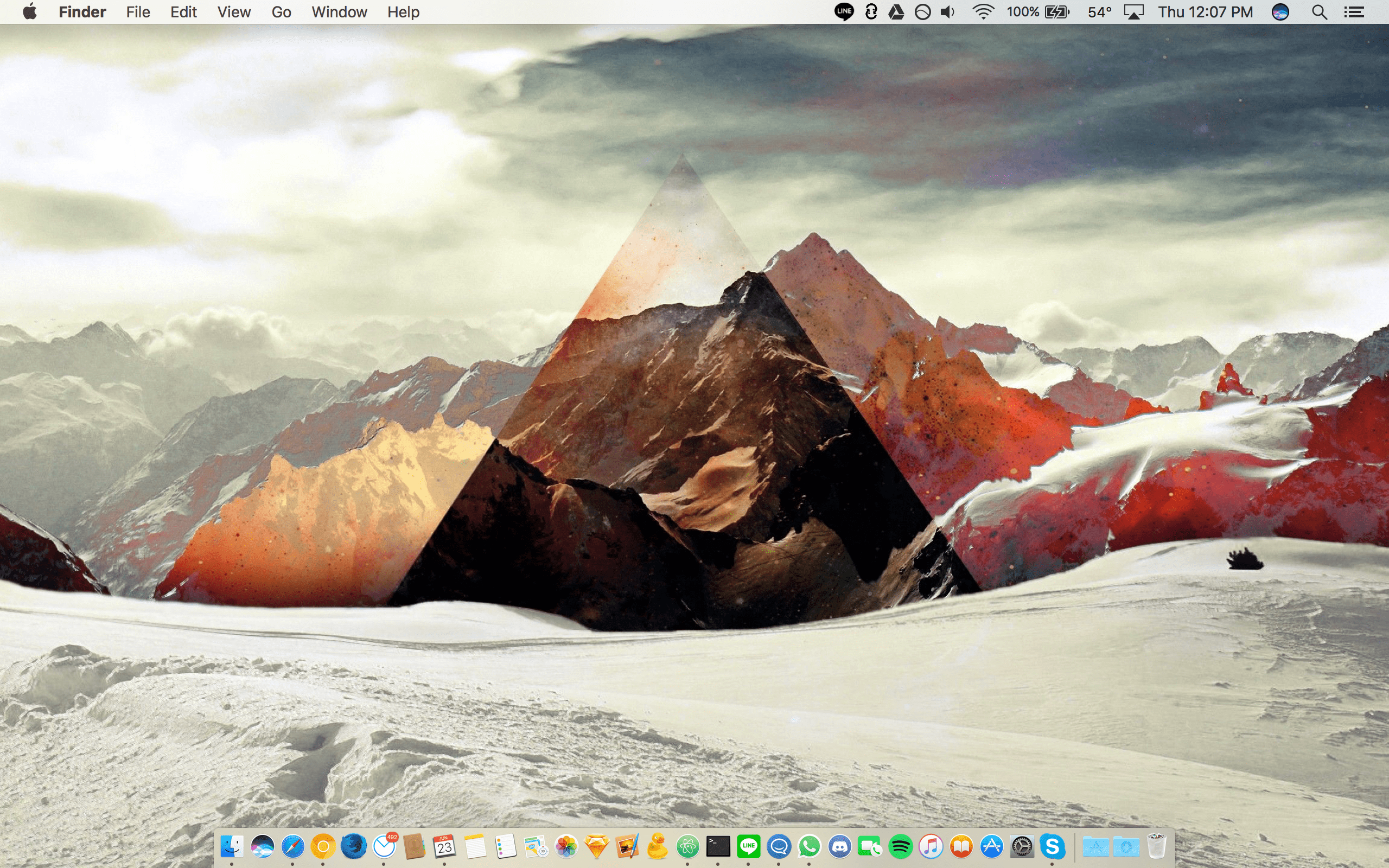This screenshot has width=1389, height=868.
Task: Open Spotlight search magnifier
Action: pos(1320,11)
